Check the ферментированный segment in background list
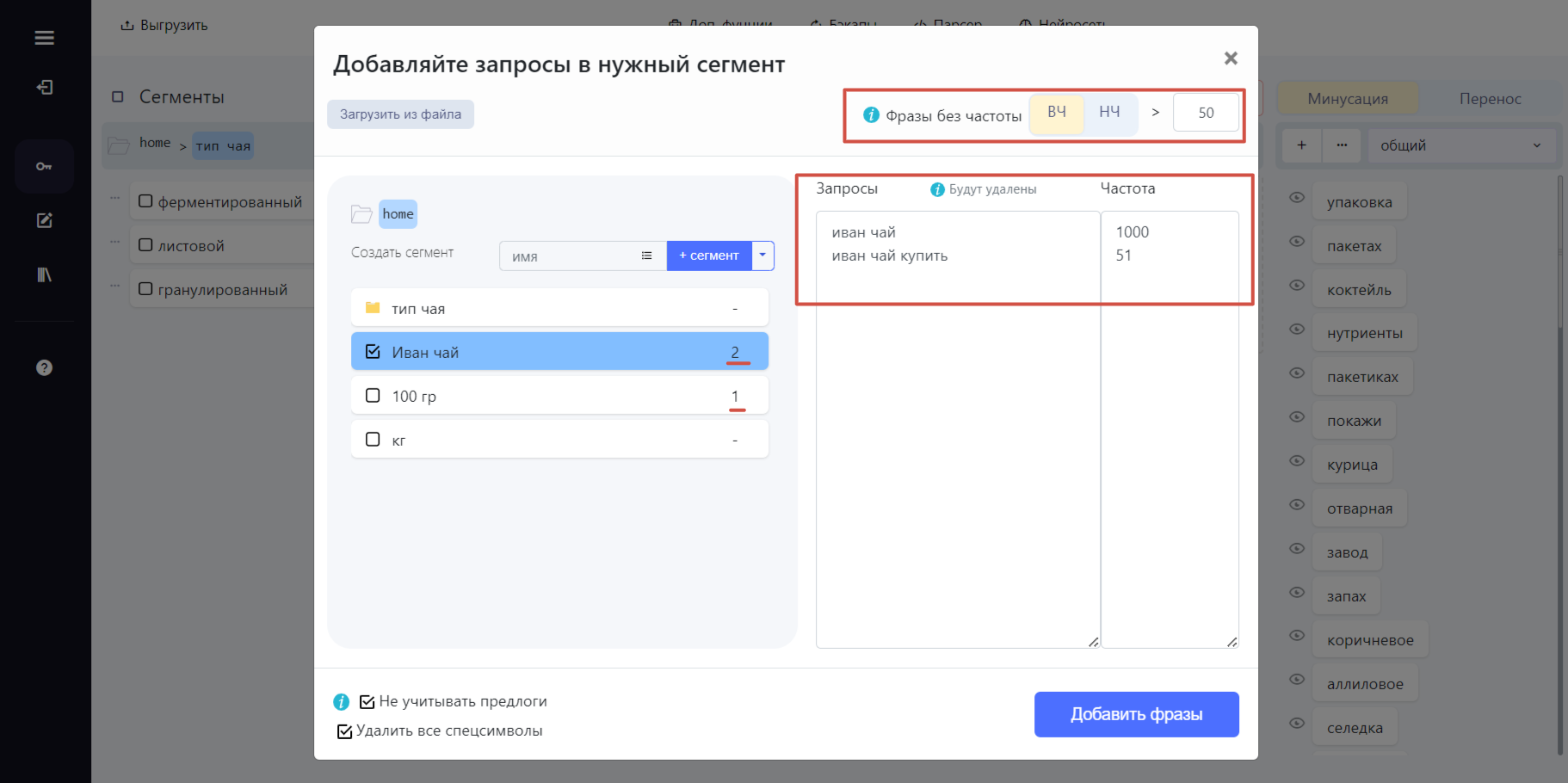Screen dimensions: 1568x783 (145, 200)
